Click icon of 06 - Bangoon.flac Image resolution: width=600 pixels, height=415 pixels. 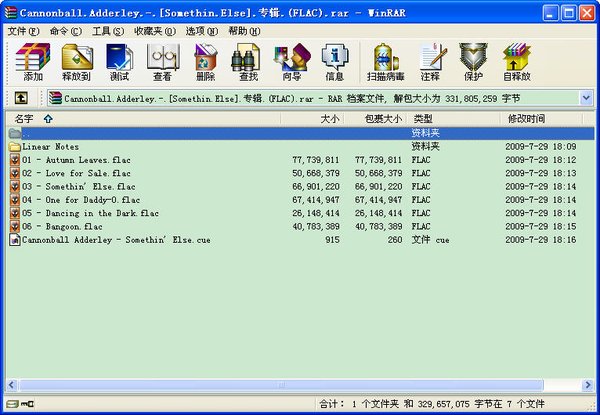15,226
